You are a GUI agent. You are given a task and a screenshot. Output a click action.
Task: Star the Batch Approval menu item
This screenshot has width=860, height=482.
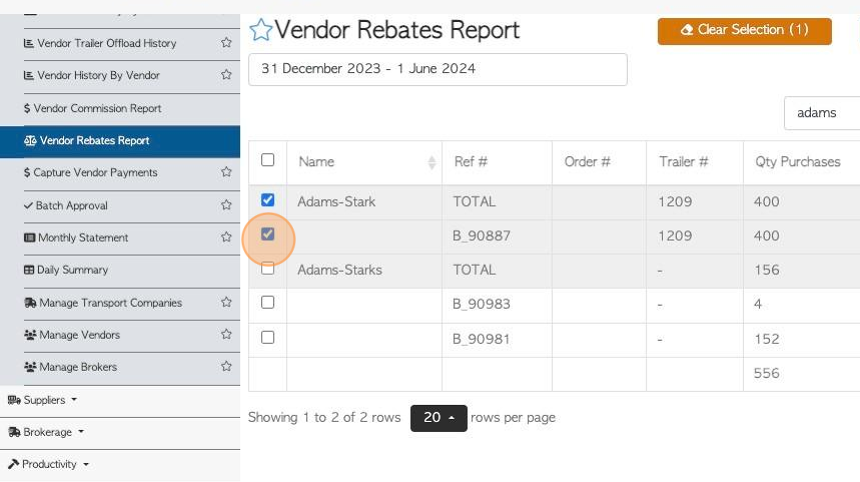click(226, 205)
